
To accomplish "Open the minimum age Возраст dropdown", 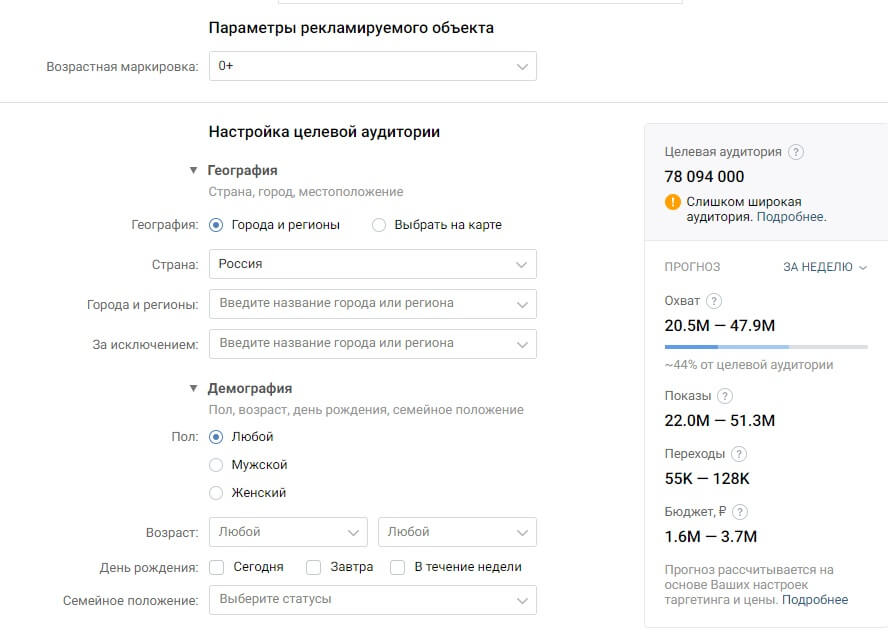I will pos(288,532).
